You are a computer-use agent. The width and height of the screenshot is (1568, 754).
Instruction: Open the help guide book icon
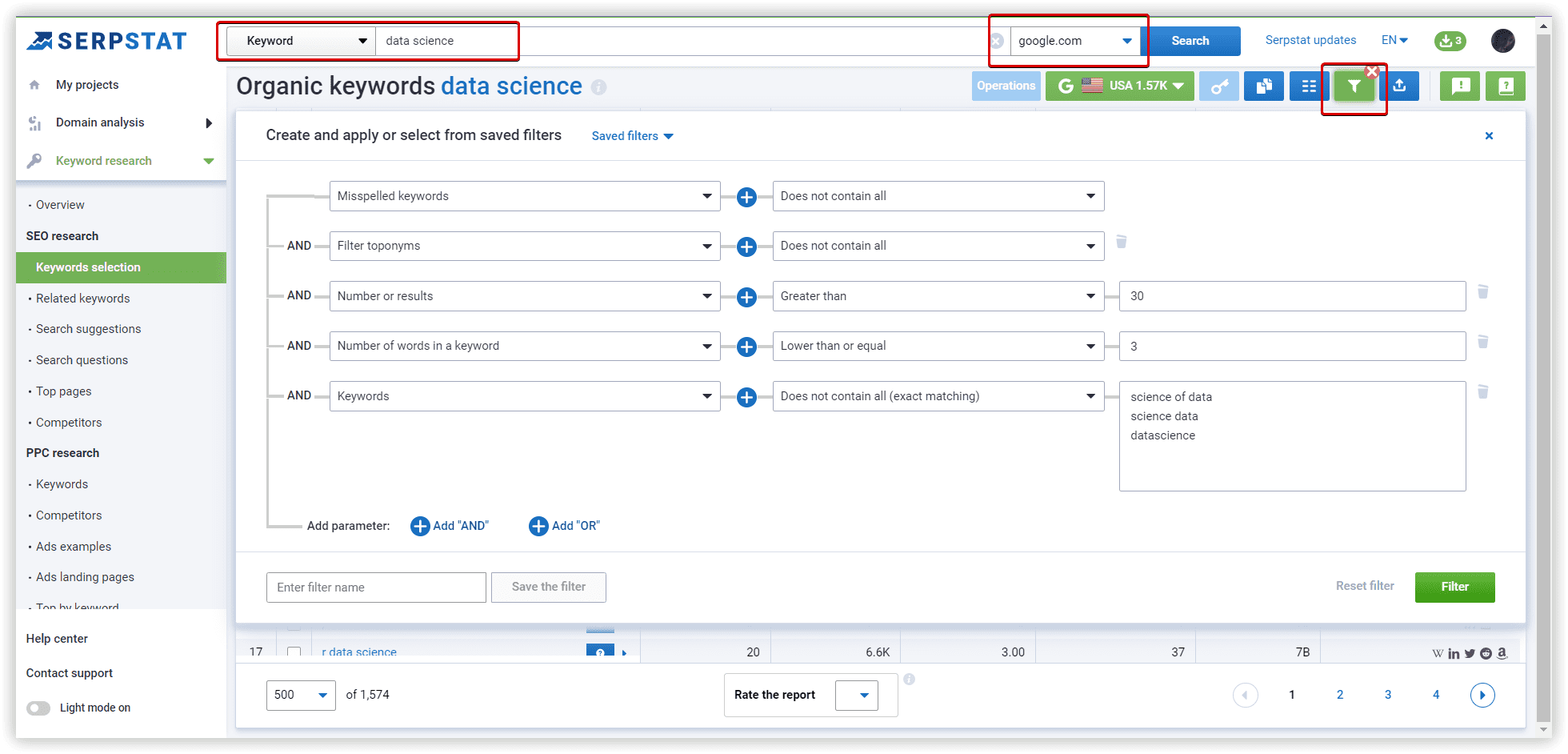1506,86
